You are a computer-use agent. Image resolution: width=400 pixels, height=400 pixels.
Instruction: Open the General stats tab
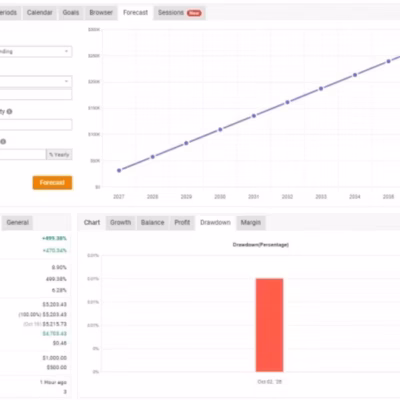click(18, 223)
